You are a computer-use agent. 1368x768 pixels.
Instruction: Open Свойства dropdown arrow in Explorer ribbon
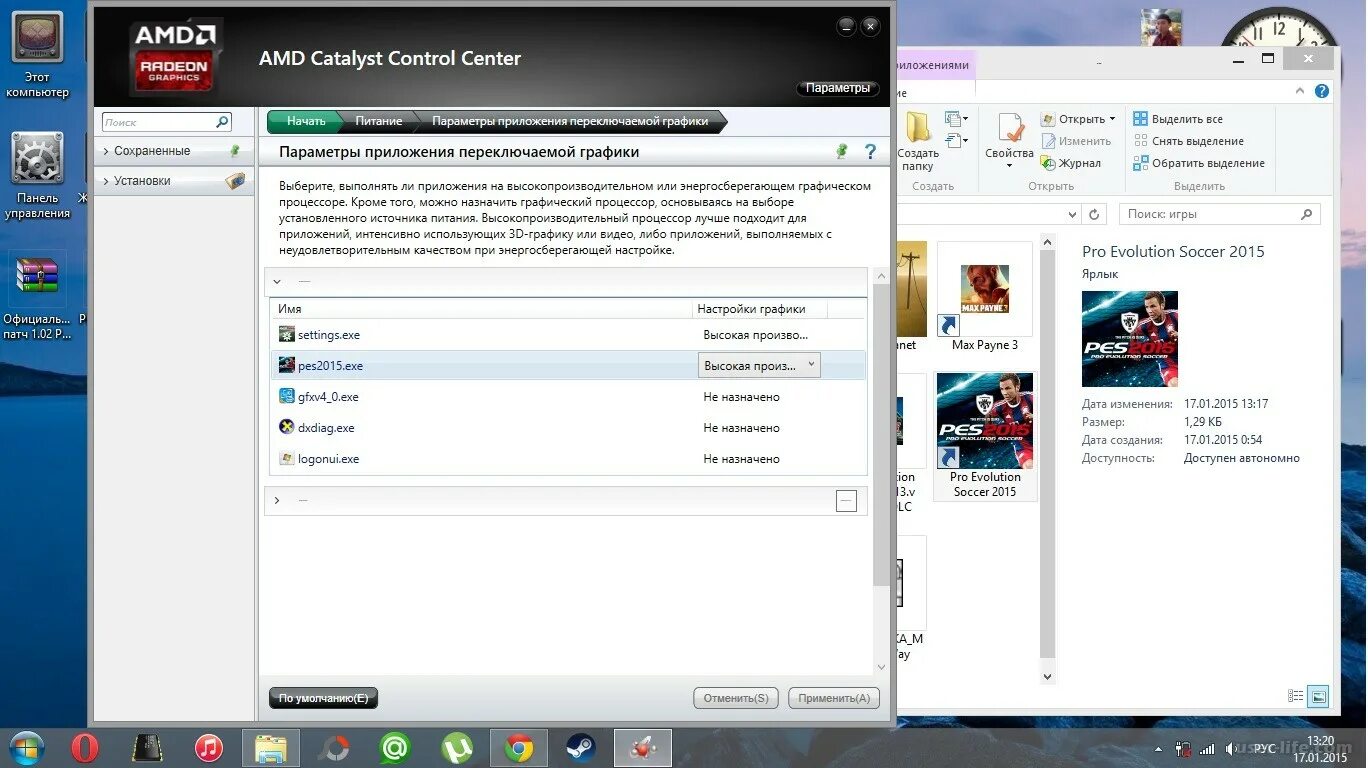tap(1010, 165)
